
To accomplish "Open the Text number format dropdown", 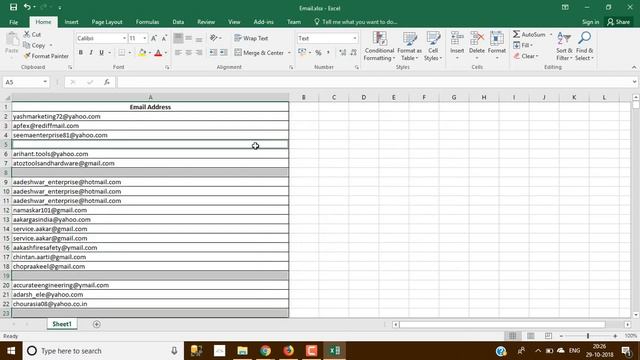I will pyautogui.click(x=354, y=38).
